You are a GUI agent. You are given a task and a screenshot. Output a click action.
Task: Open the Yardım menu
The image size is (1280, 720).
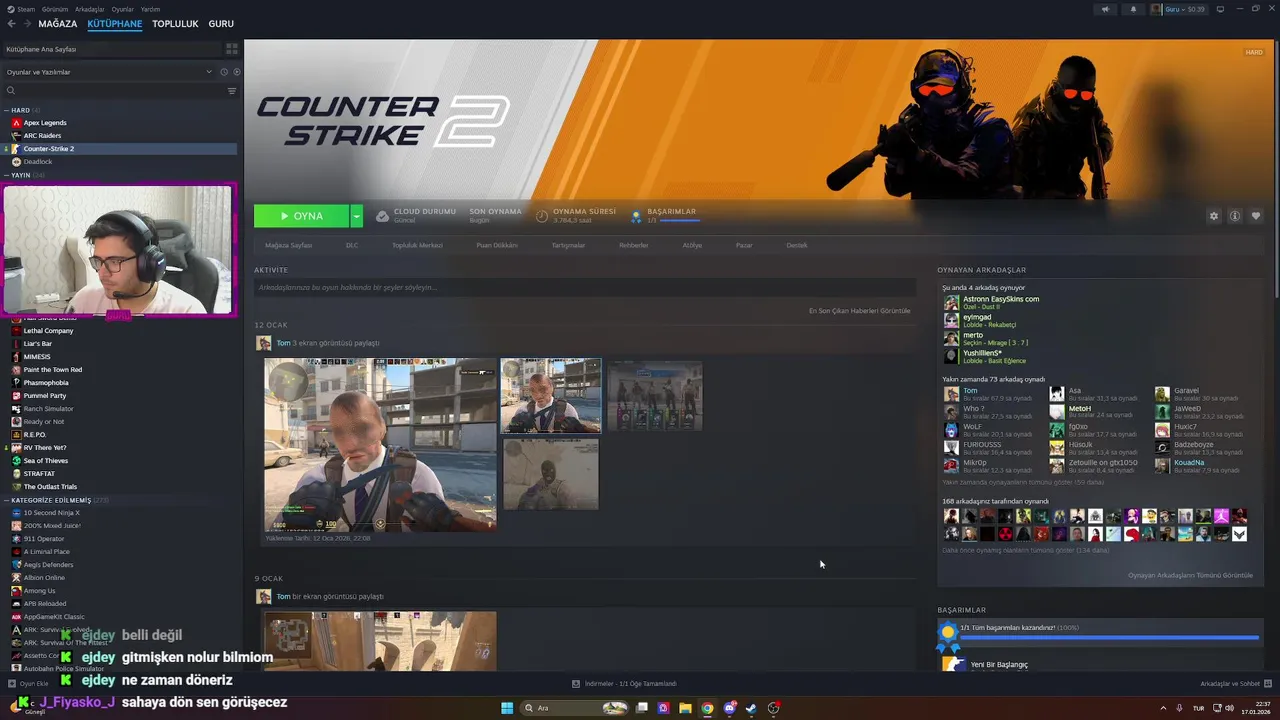[150, 9]
